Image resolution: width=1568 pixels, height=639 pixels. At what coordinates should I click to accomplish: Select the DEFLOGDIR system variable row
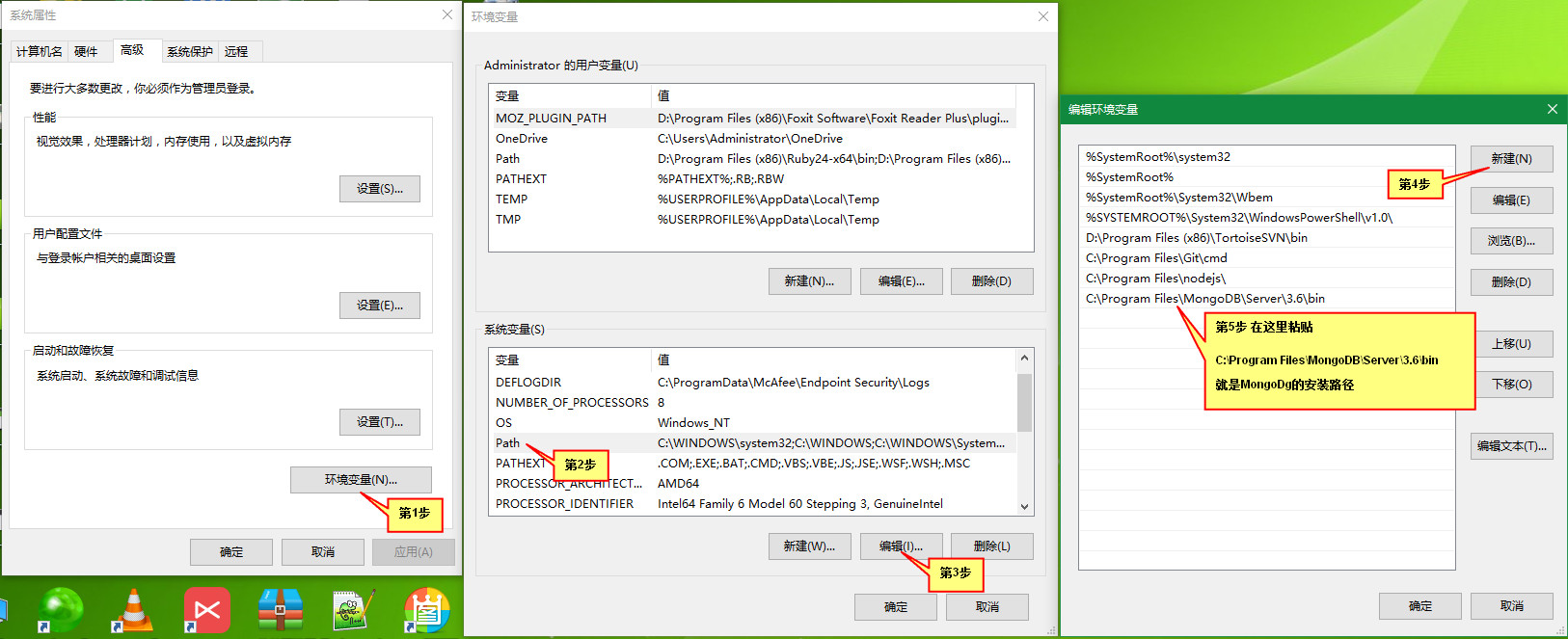[753, 383]
